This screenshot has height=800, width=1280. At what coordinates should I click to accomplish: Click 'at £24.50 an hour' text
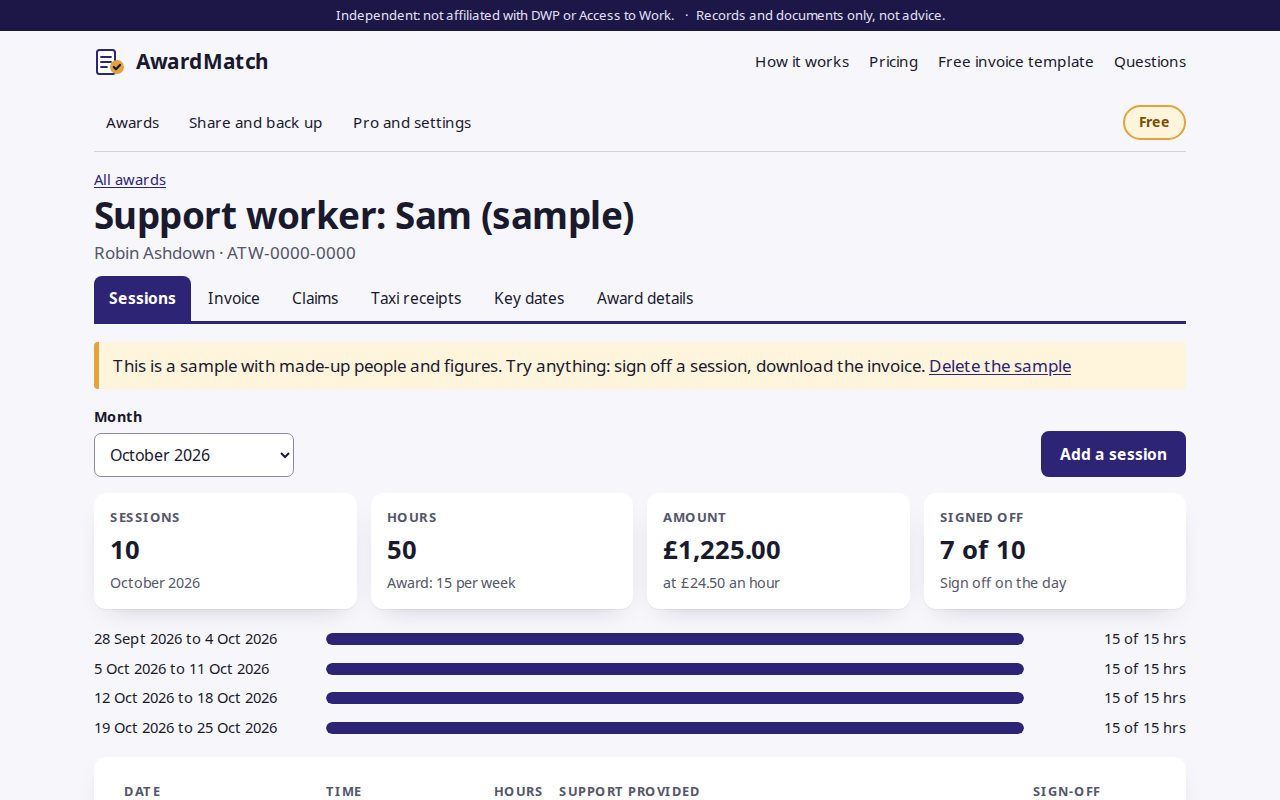coord(721,583)
